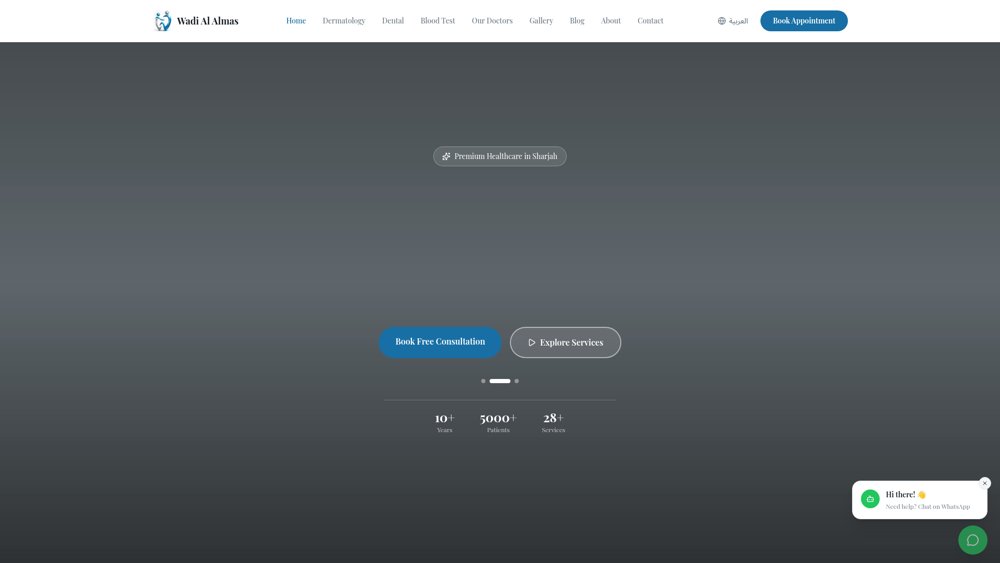Open the Blog link in the navbar
The height and width of the screenshot is (563, 1000).
(577, 21)
